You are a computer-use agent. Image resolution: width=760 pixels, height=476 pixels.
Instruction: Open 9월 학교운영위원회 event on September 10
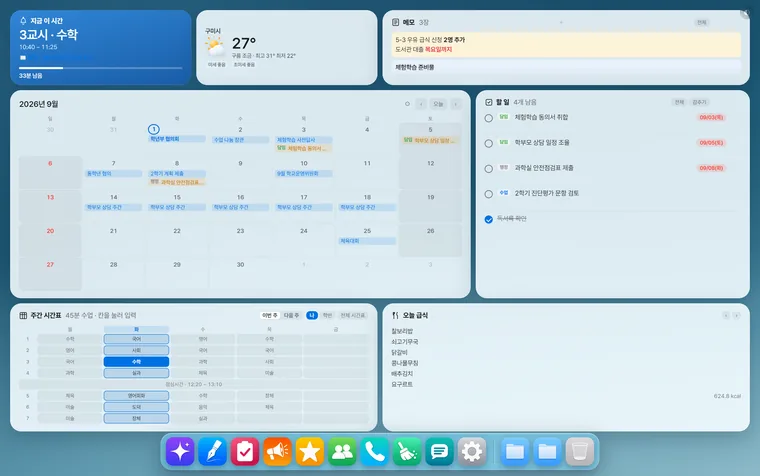[304, 174]
